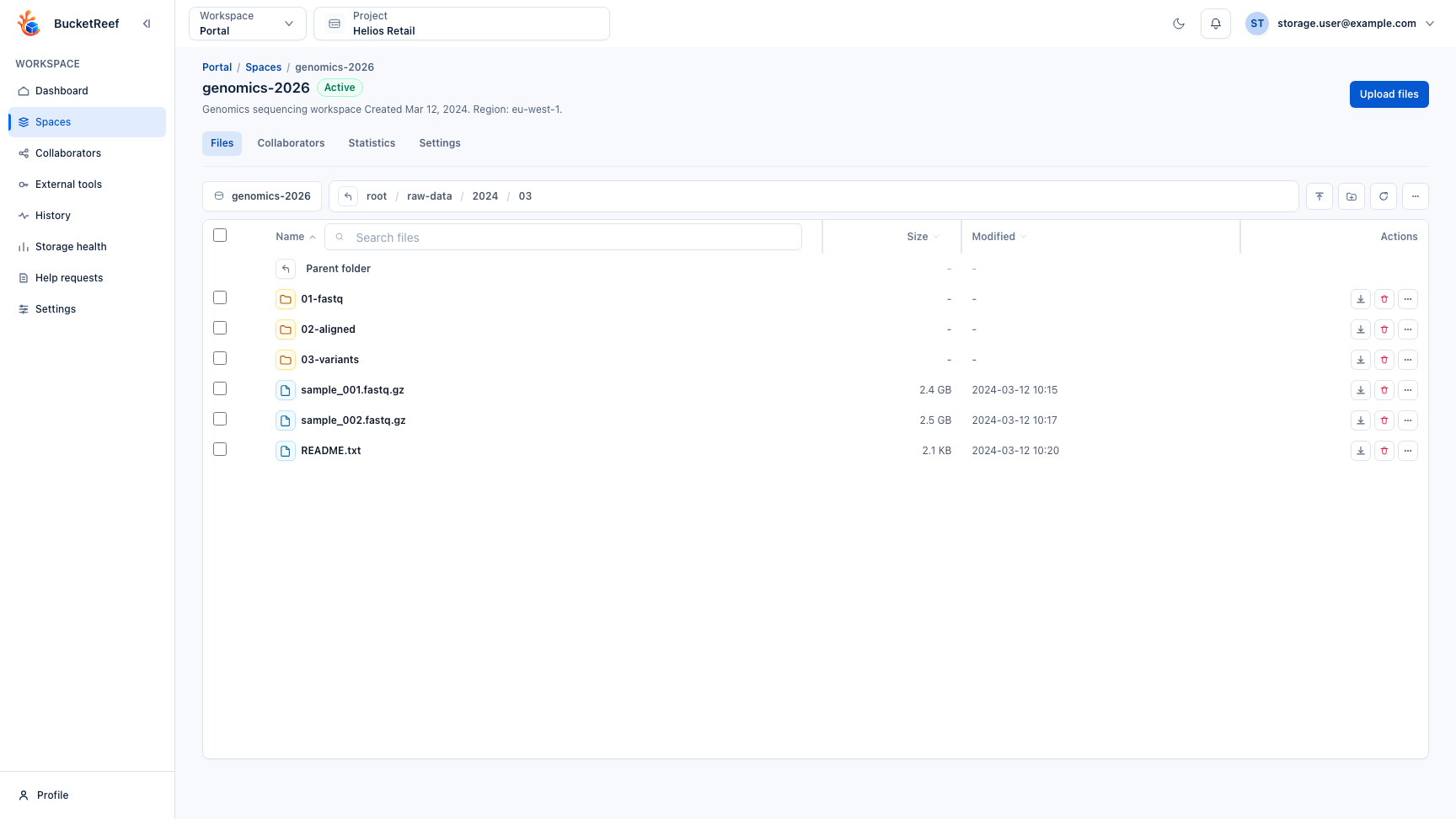
Task: Create a new folder via toolbar icon
Action: point(1352,196)
